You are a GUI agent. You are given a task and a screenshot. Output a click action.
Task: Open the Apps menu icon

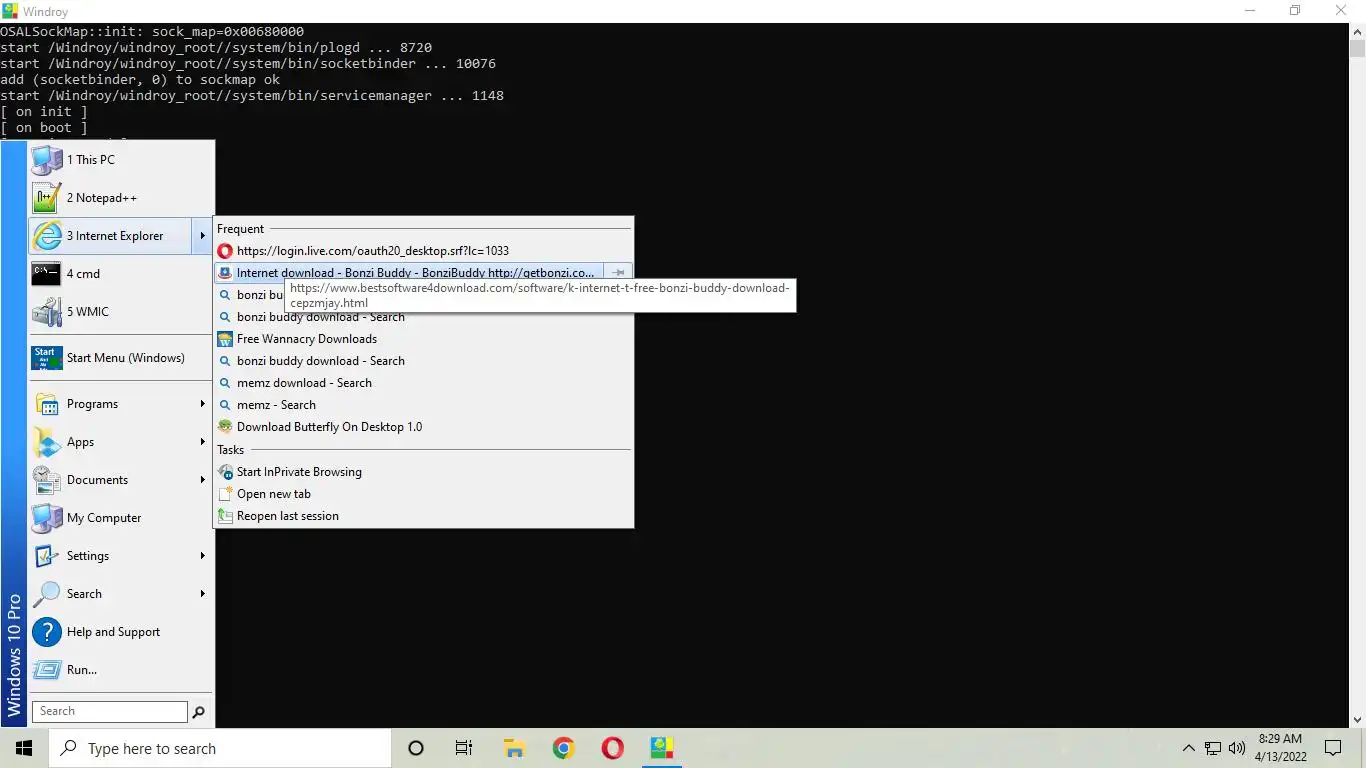coord(46,442)
